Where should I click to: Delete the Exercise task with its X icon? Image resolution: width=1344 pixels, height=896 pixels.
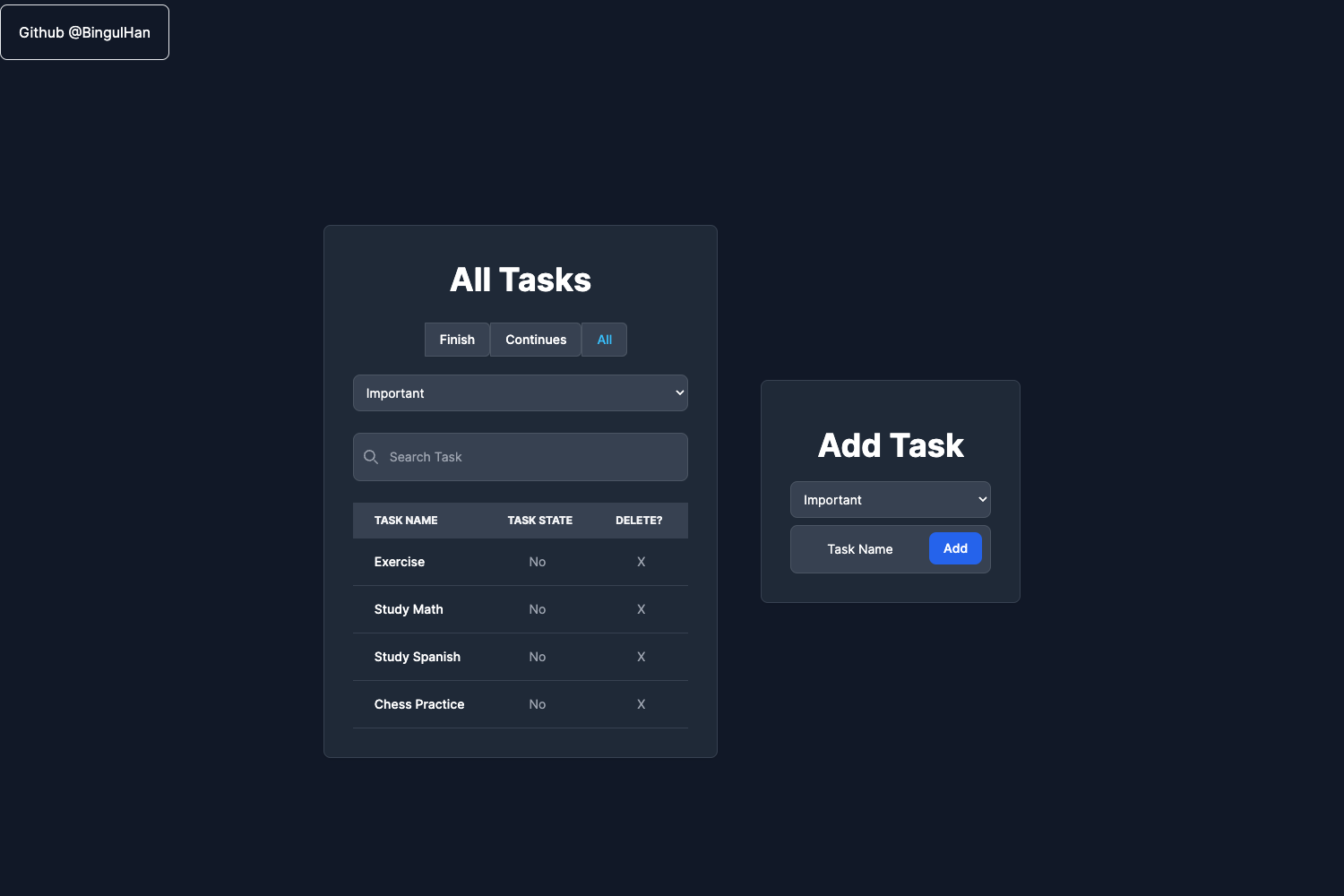coord(641,562)
